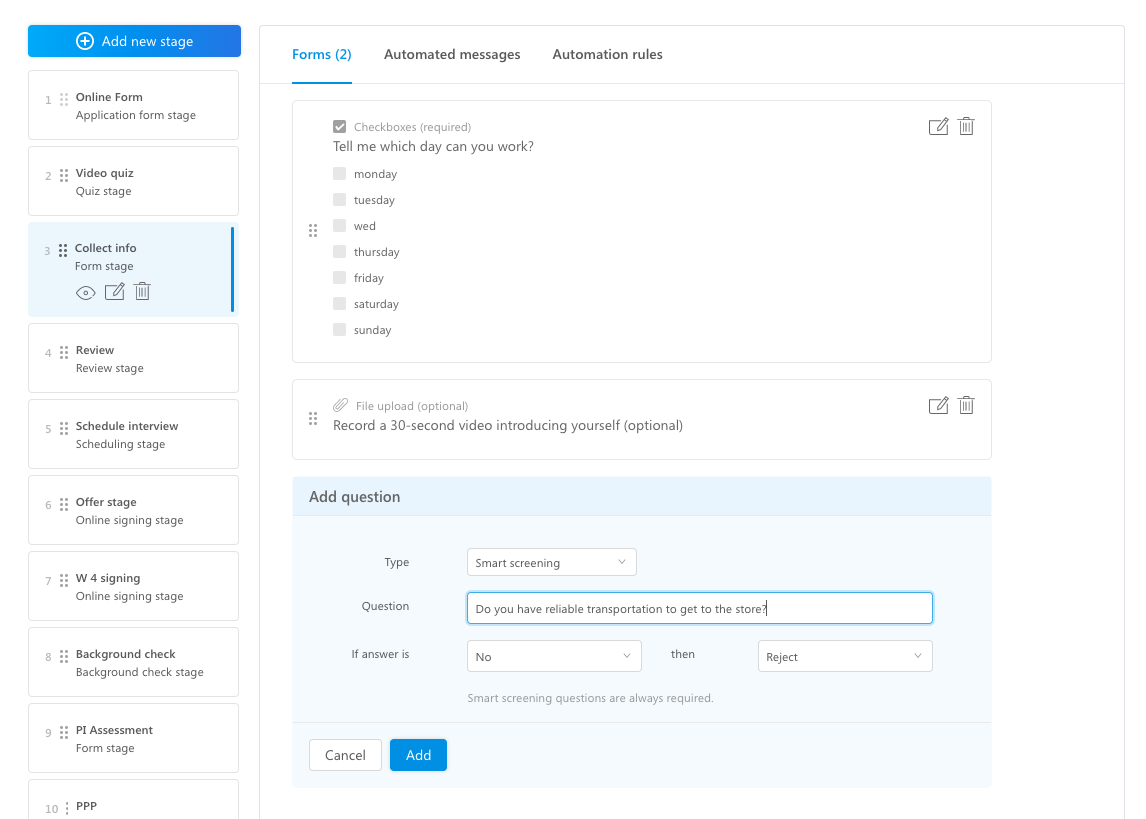Click into the Question text field

[x=699, y=608]
